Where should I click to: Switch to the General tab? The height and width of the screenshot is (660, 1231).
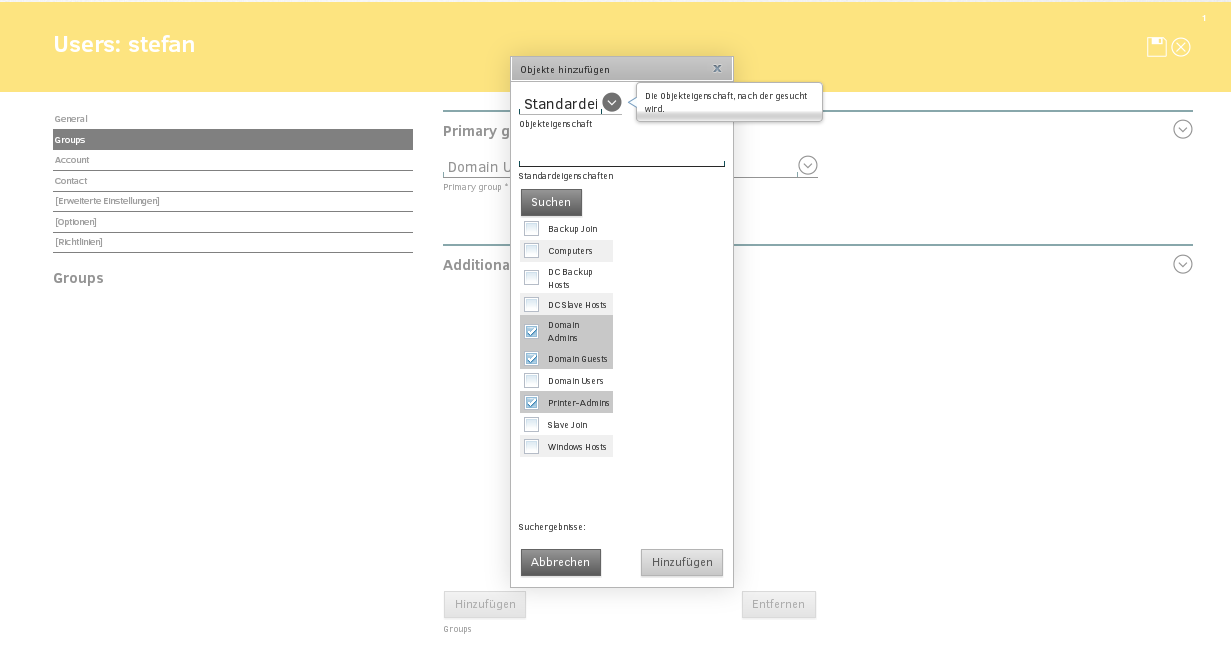(x=72, y=119)
